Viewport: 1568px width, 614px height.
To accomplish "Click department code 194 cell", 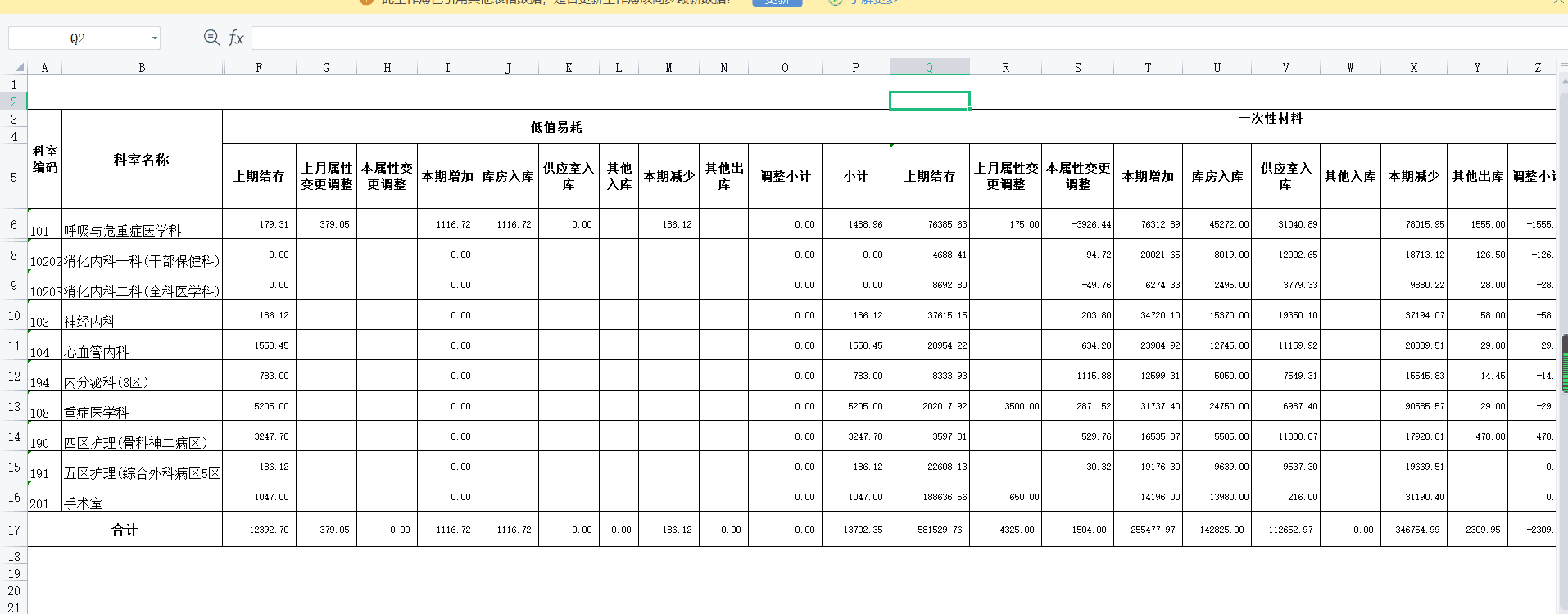I will (x=44, y=376).
